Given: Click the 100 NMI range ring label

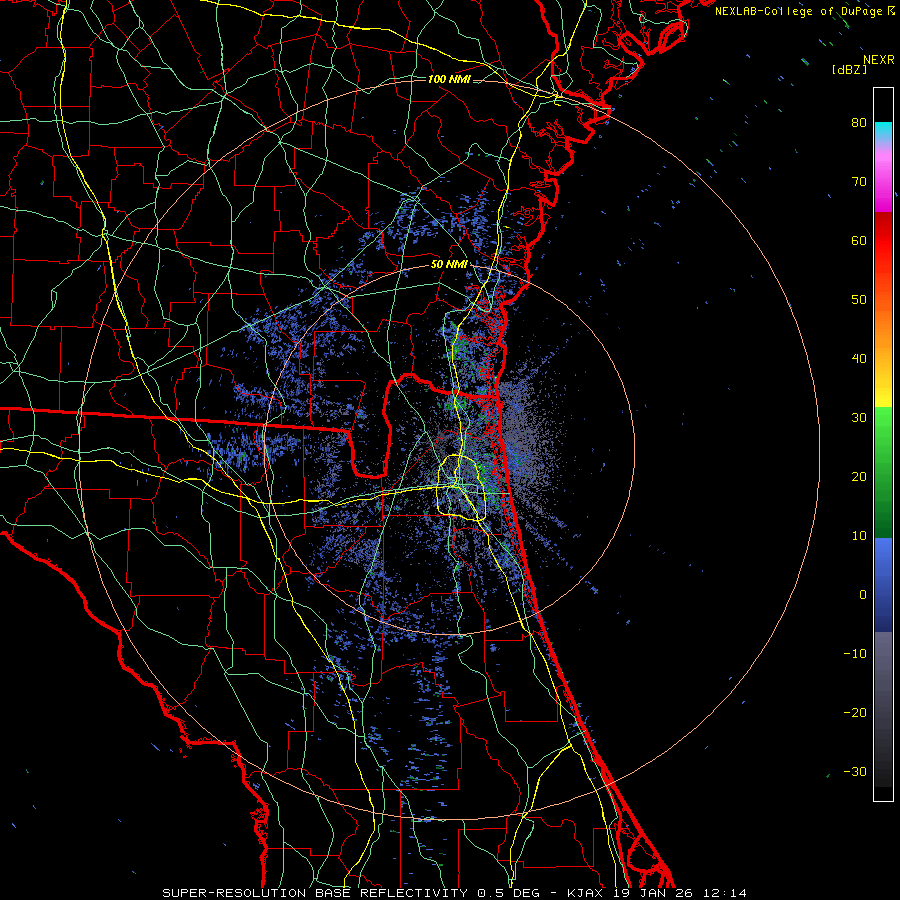Looking at the screenshot, I should tap(449, 79).
